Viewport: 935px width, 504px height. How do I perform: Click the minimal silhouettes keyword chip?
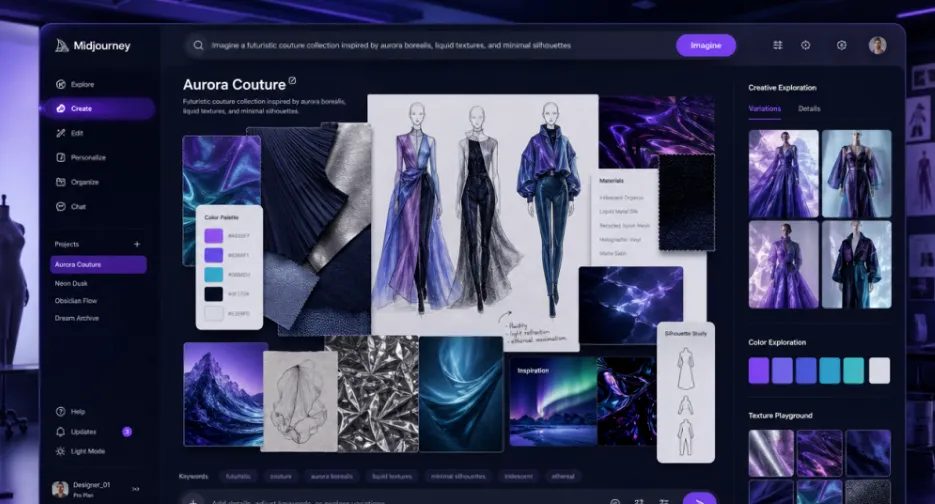point(458,476)
